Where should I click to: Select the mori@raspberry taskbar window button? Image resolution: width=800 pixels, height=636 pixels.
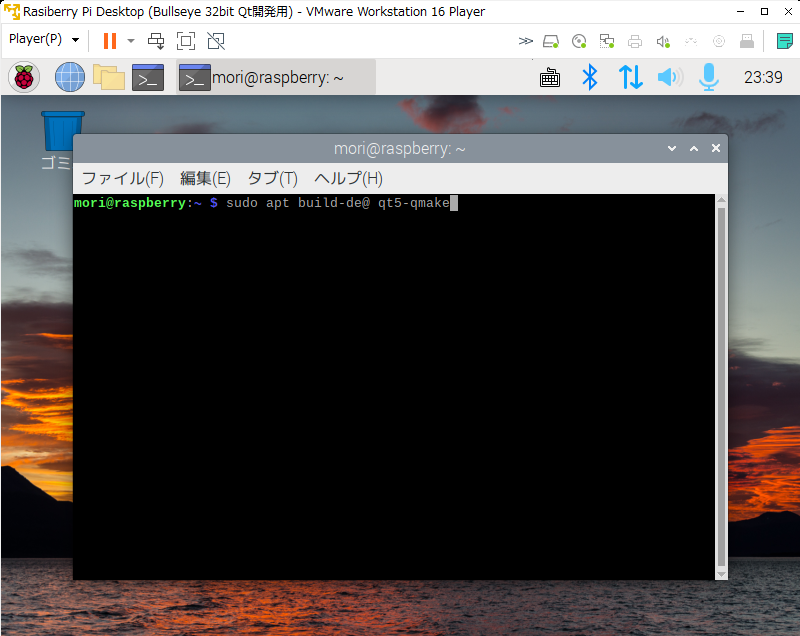[276, 78]
